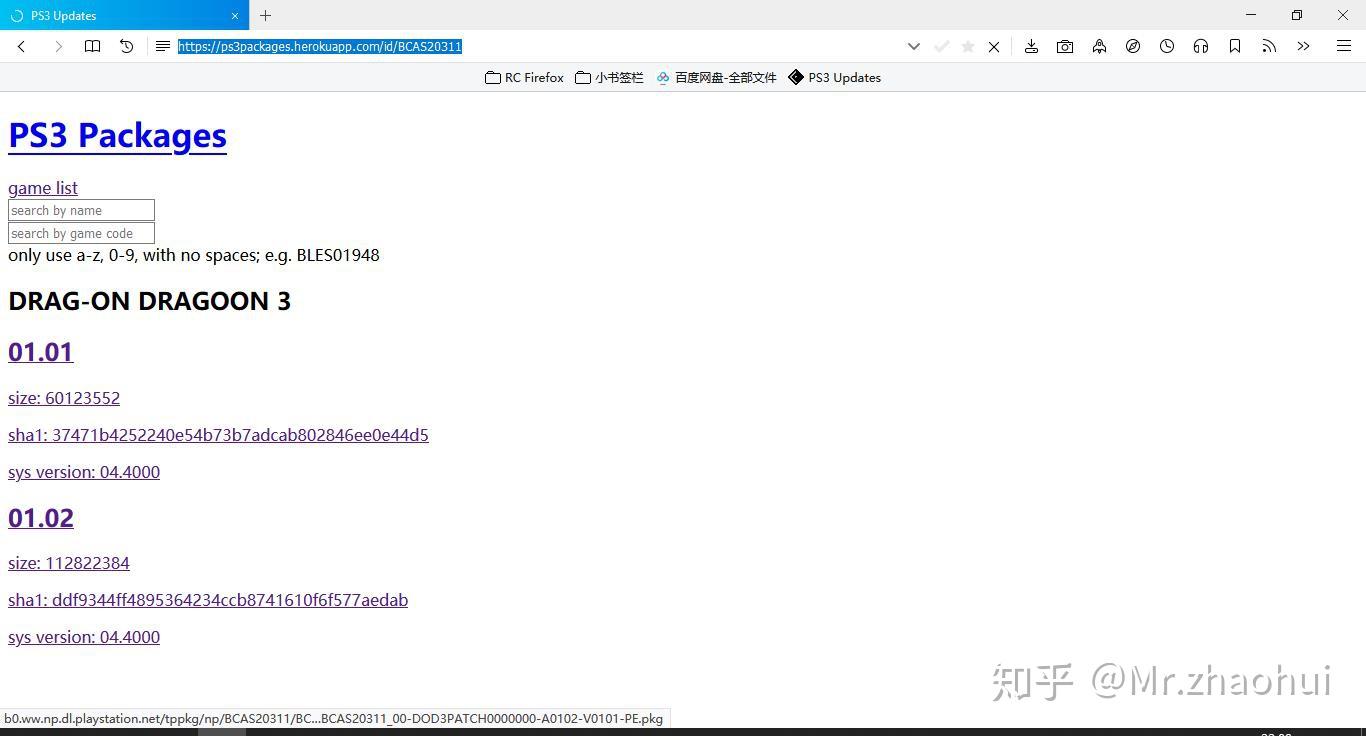Focus the search by name field

point(81,210)
